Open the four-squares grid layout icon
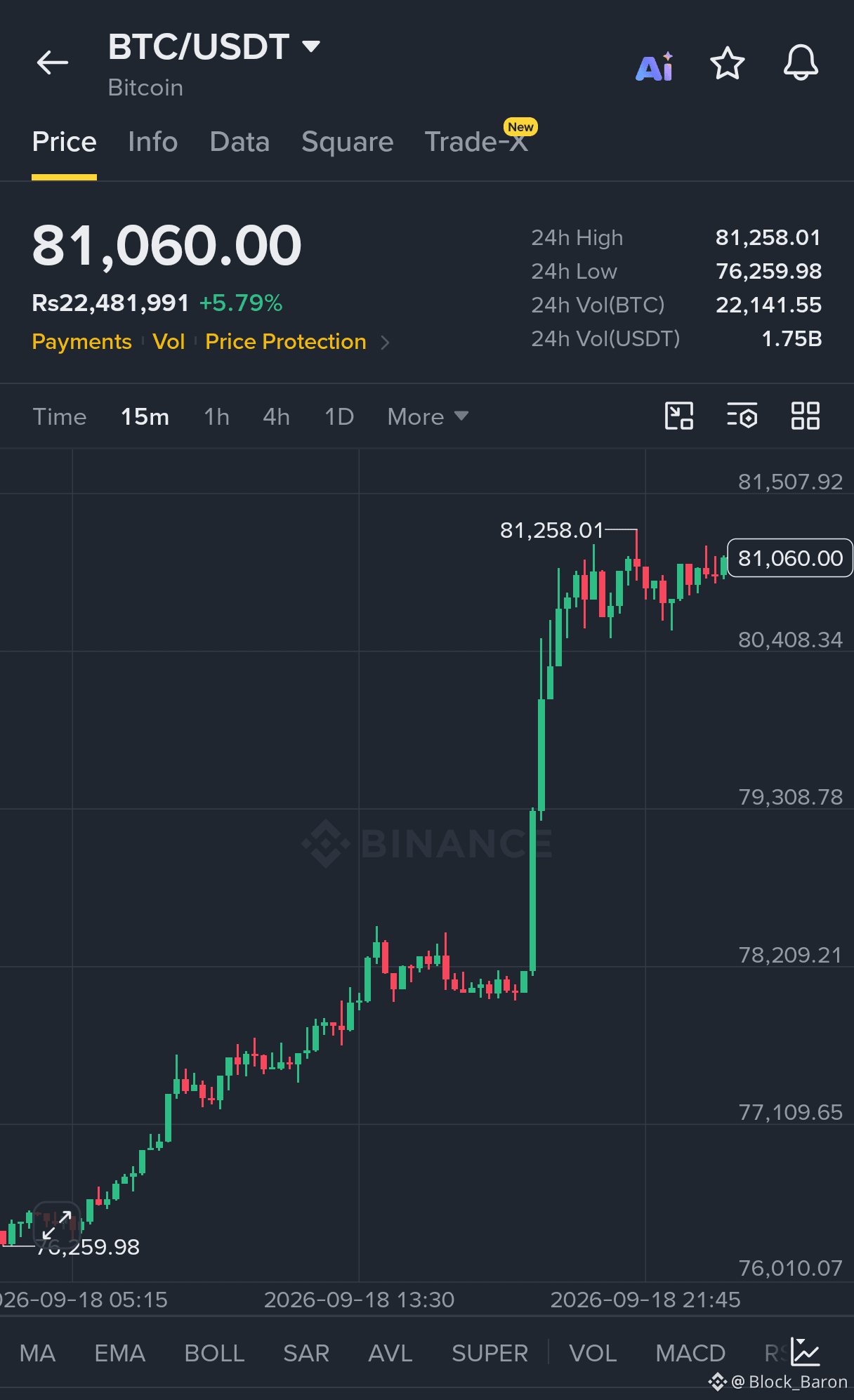This screenshot has height=1400, width=854. pyautogui.click(x=805, y=416)
